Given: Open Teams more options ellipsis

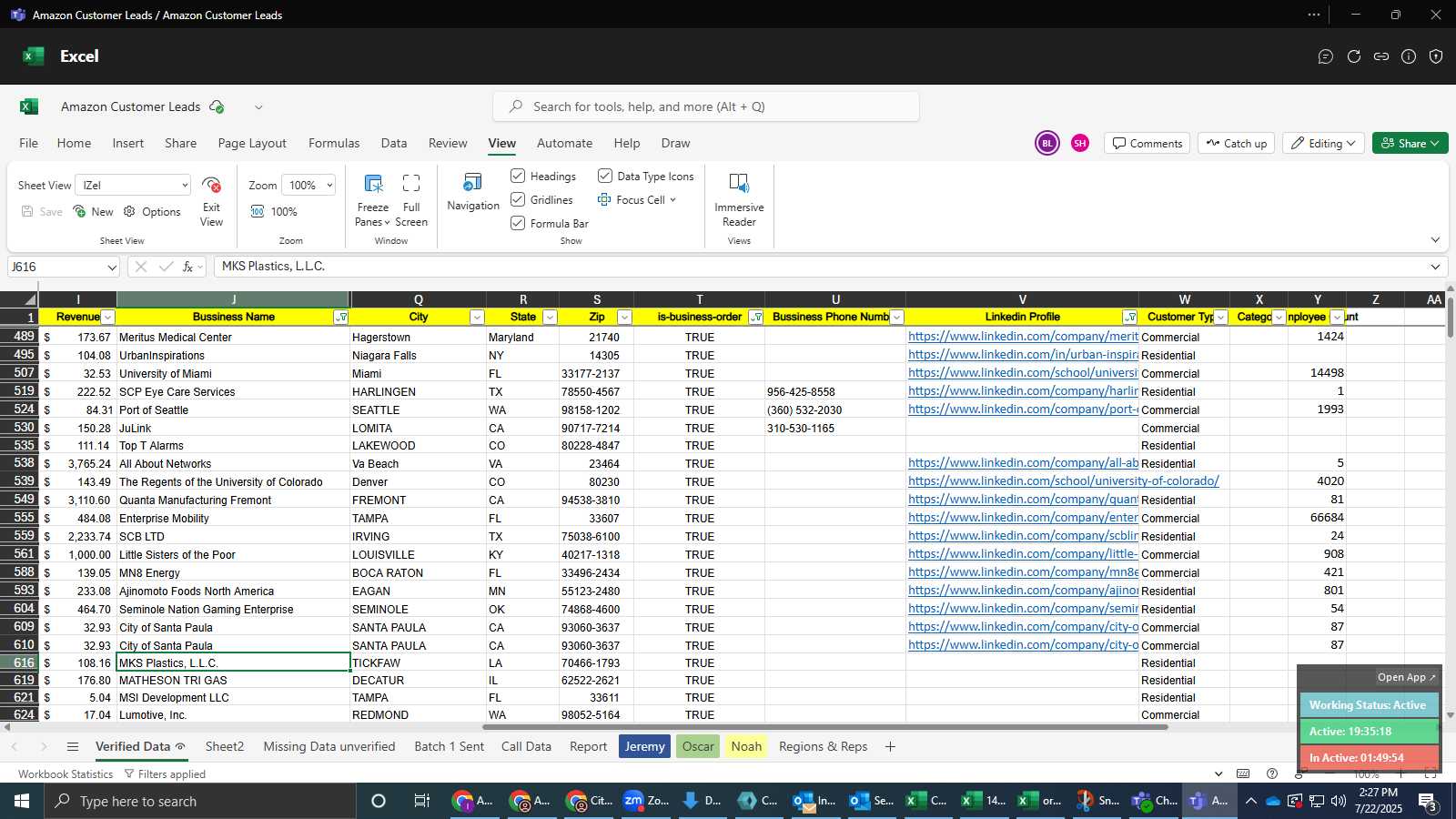Looking at the screenshot, I should (1314, 15).
